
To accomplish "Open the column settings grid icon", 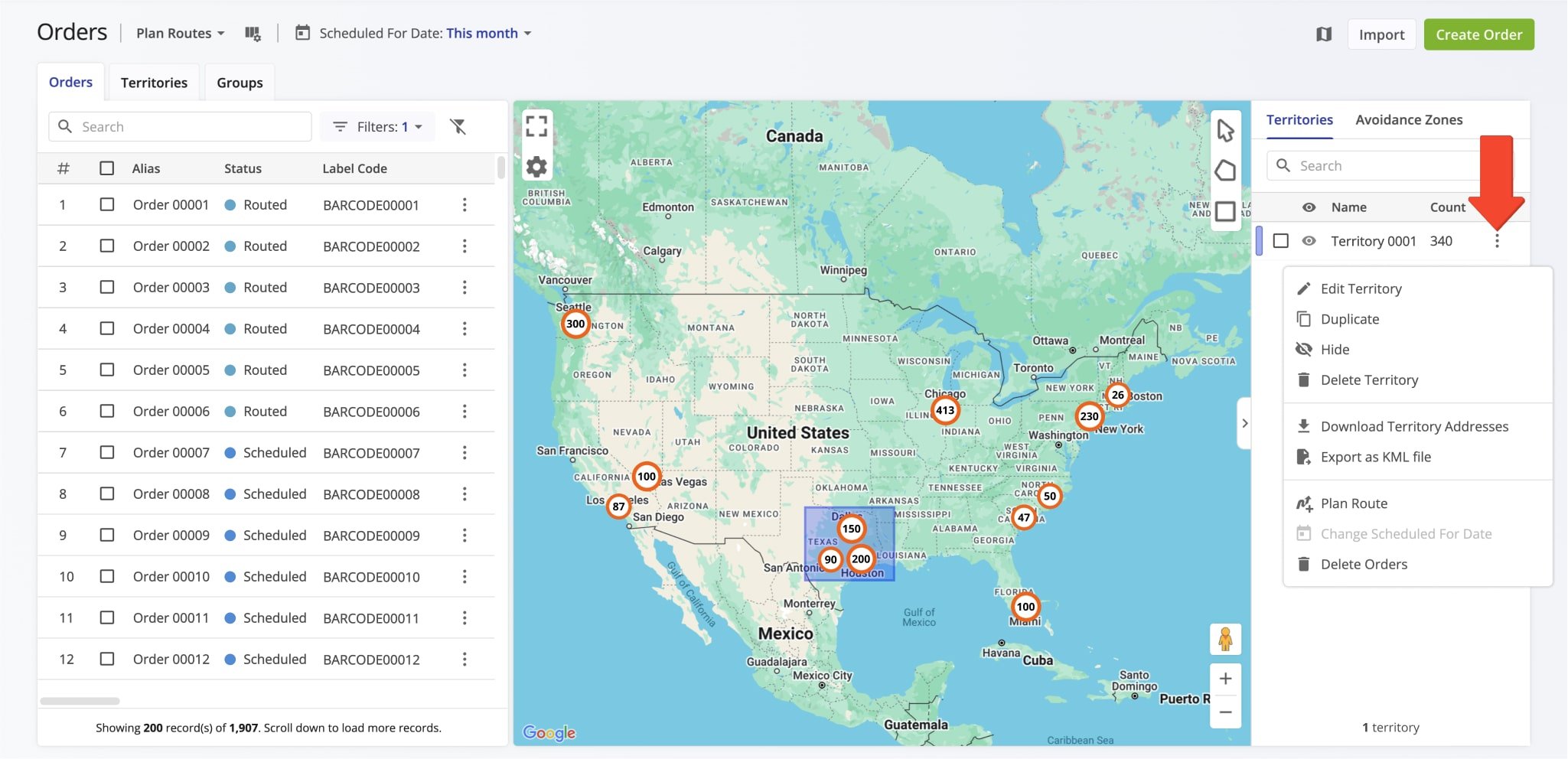I will tap(253, 34).
